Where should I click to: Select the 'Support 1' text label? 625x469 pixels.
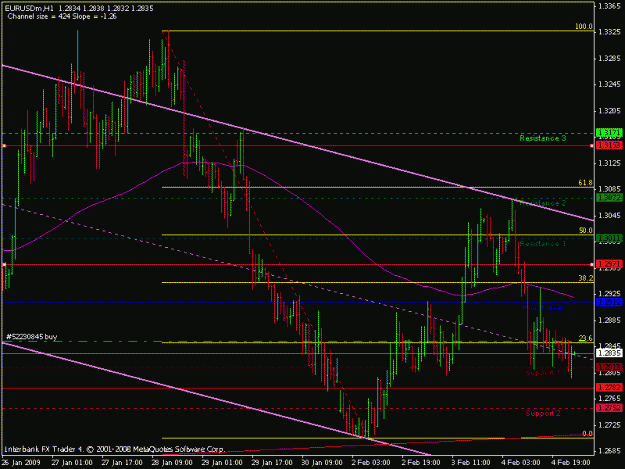(x=543, y=373)
